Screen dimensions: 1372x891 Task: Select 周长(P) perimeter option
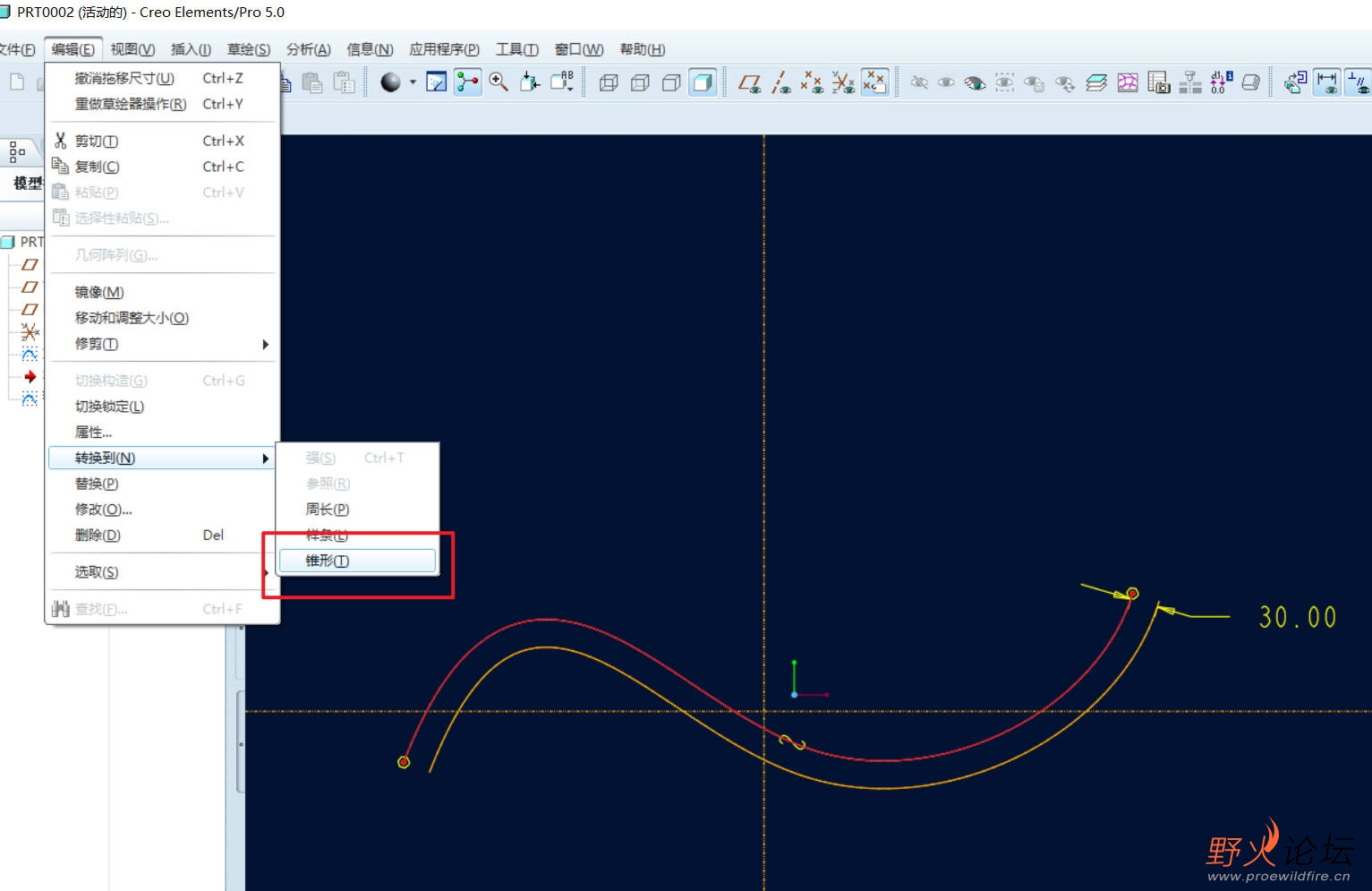click(x=328, y=510)
